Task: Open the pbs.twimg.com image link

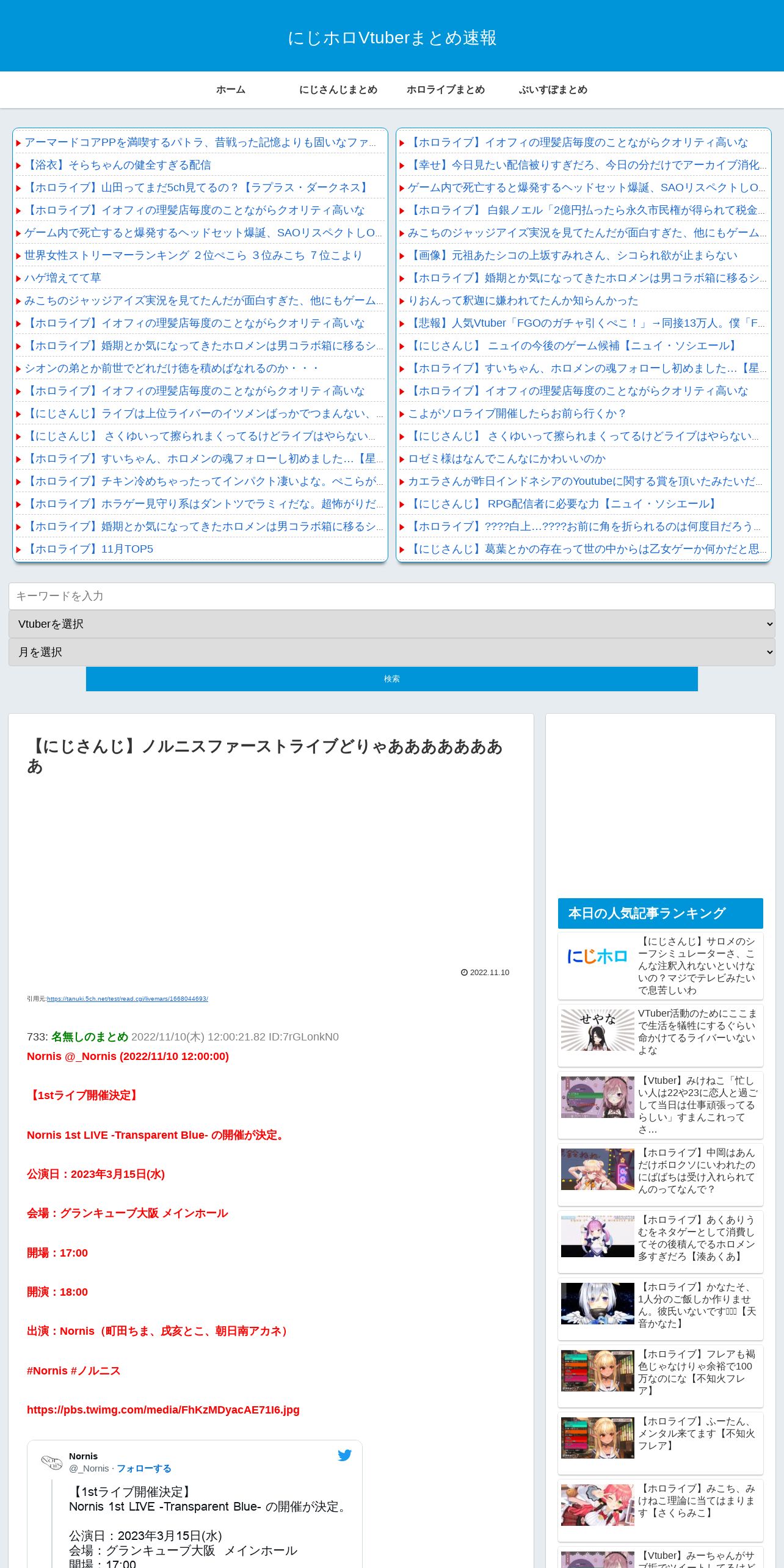Action: coord(163,1410)
